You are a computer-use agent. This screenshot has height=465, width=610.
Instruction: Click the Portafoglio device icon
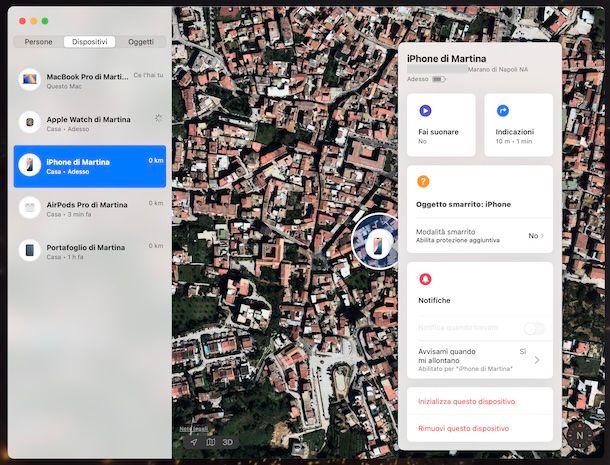[30, 250]
